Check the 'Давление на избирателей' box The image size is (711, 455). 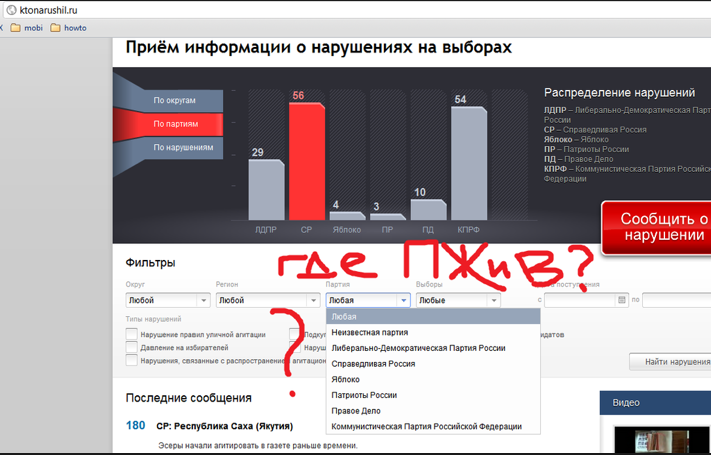(x=132, y=348)
